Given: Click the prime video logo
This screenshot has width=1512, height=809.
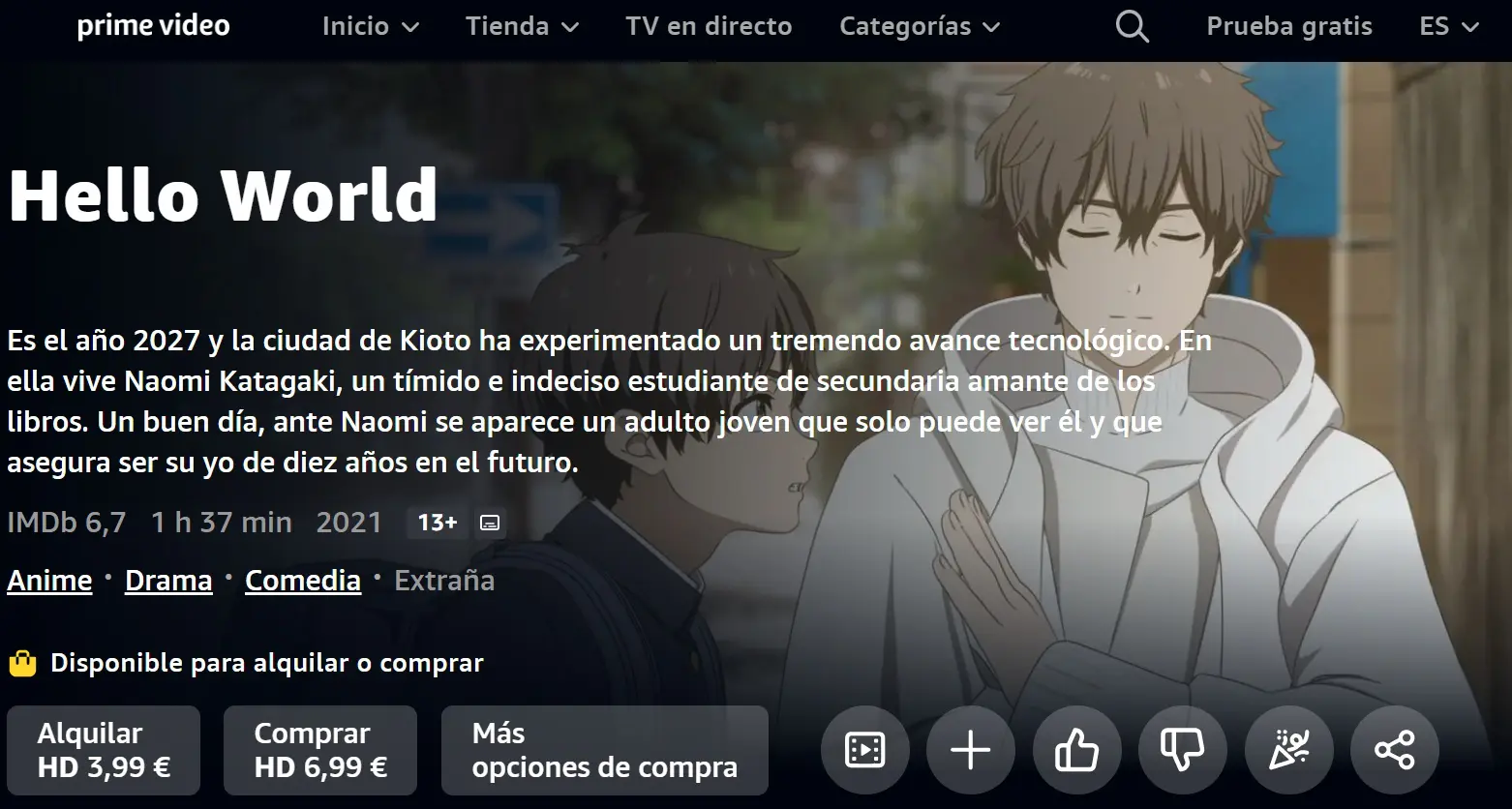Looking at the screenshot, I should point(153,26).
